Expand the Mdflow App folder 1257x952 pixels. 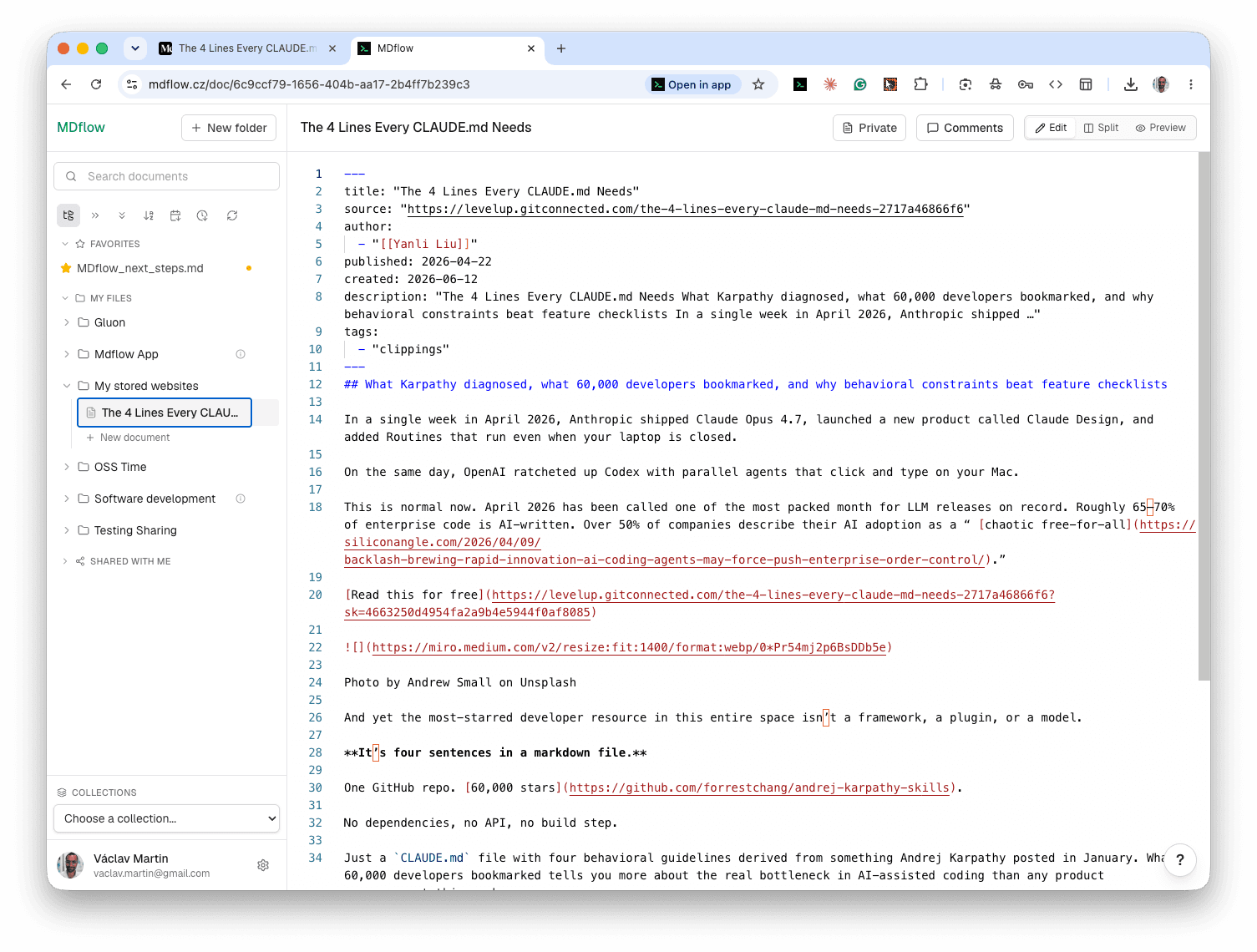[x=66, y=354]
